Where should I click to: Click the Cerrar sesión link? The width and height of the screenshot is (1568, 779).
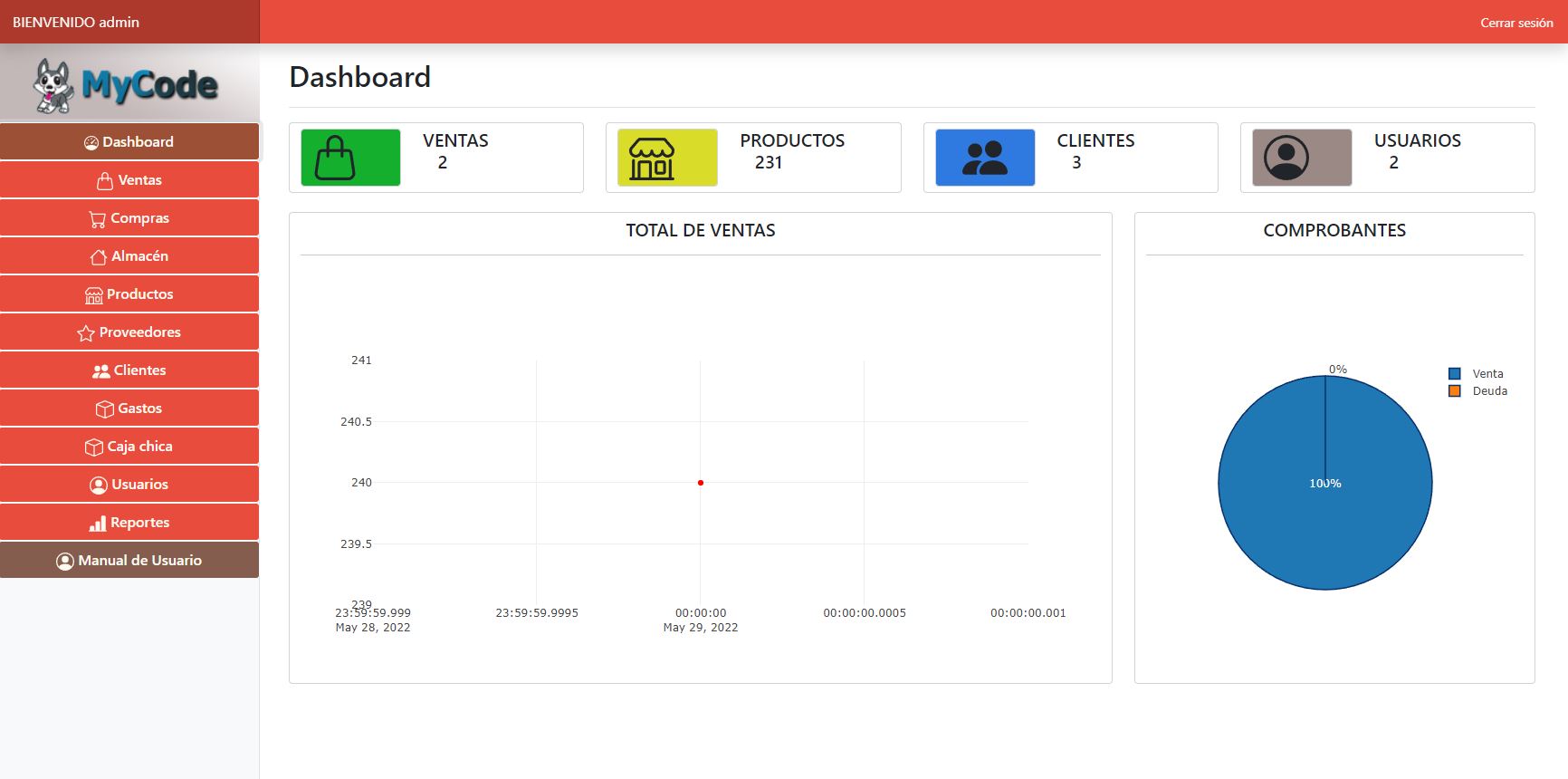click(x=1516, y=23)
